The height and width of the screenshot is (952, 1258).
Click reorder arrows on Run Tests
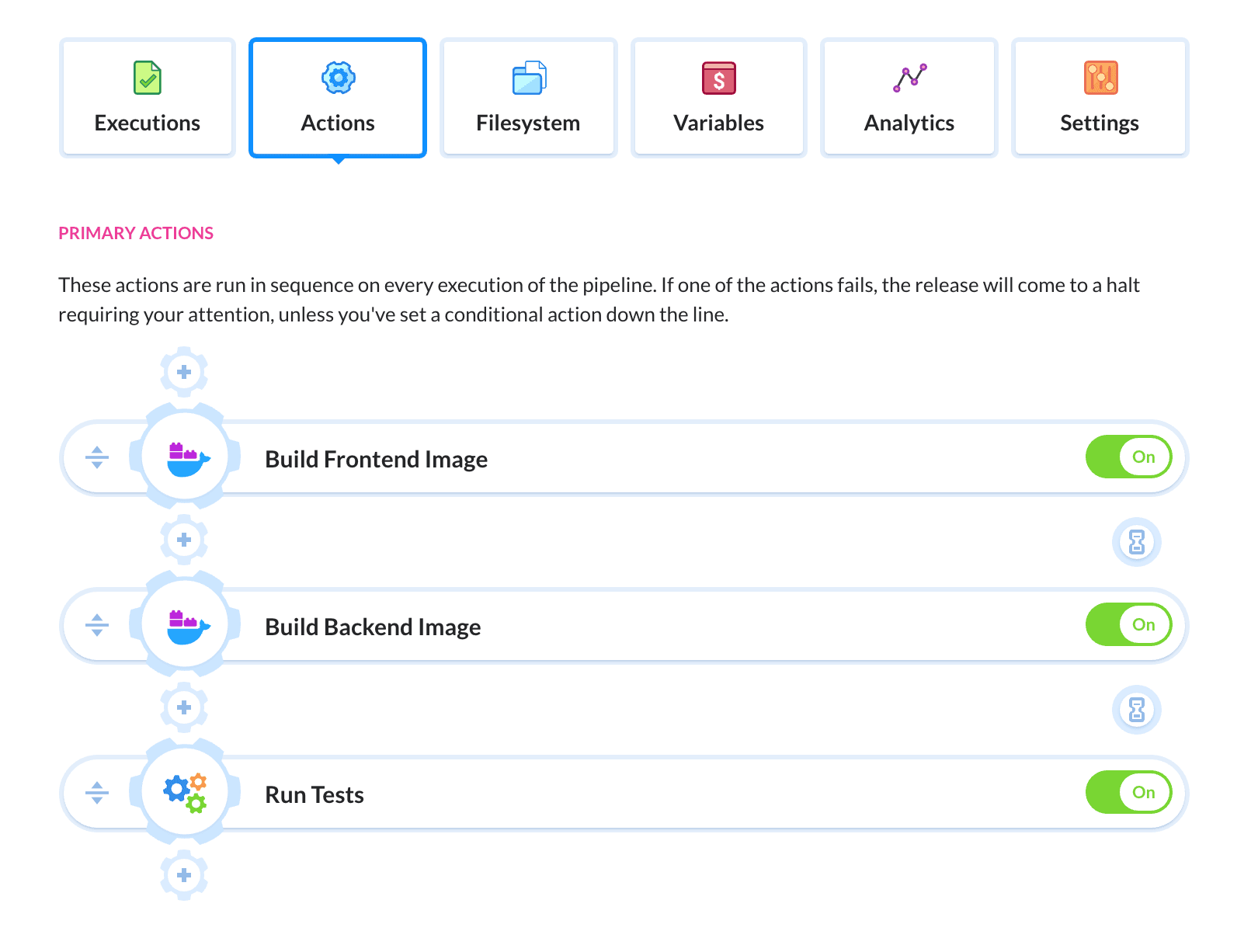coord(97,793)
